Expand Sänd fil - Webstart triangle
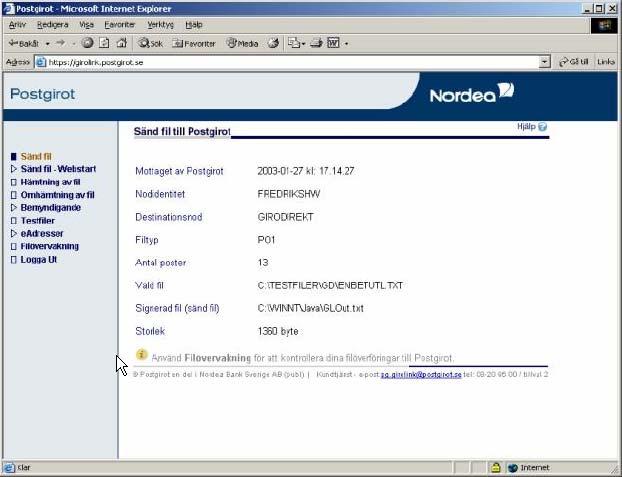The height and width of the screenshot is (477, 622). click(13, 169)
